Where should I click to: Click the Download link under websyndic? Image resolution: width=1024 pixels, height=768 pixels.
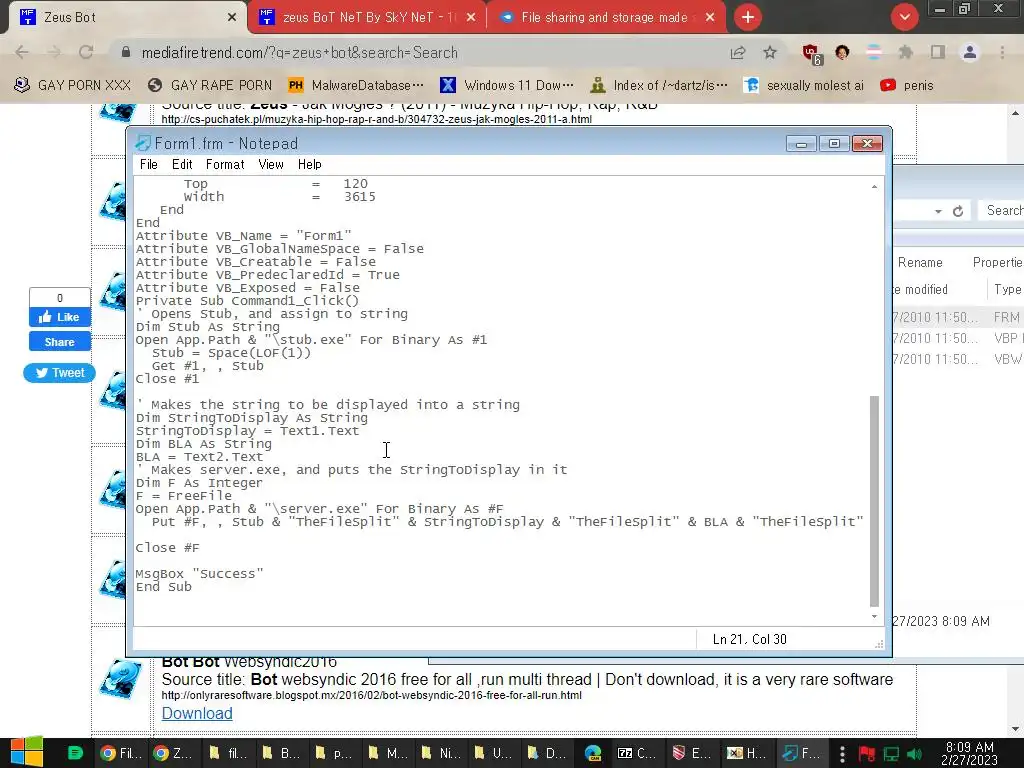coord(197,713)
